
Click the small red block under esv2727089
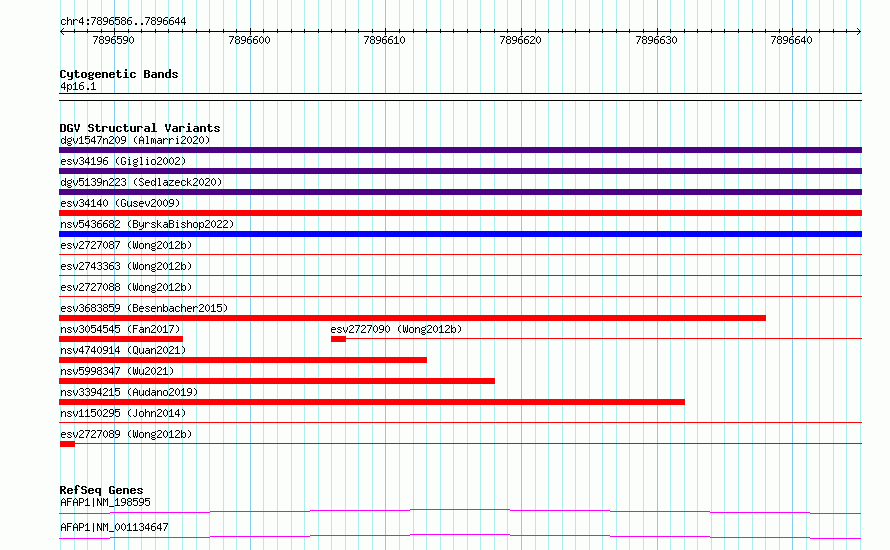pyautogui.click(x=67, y=444)
